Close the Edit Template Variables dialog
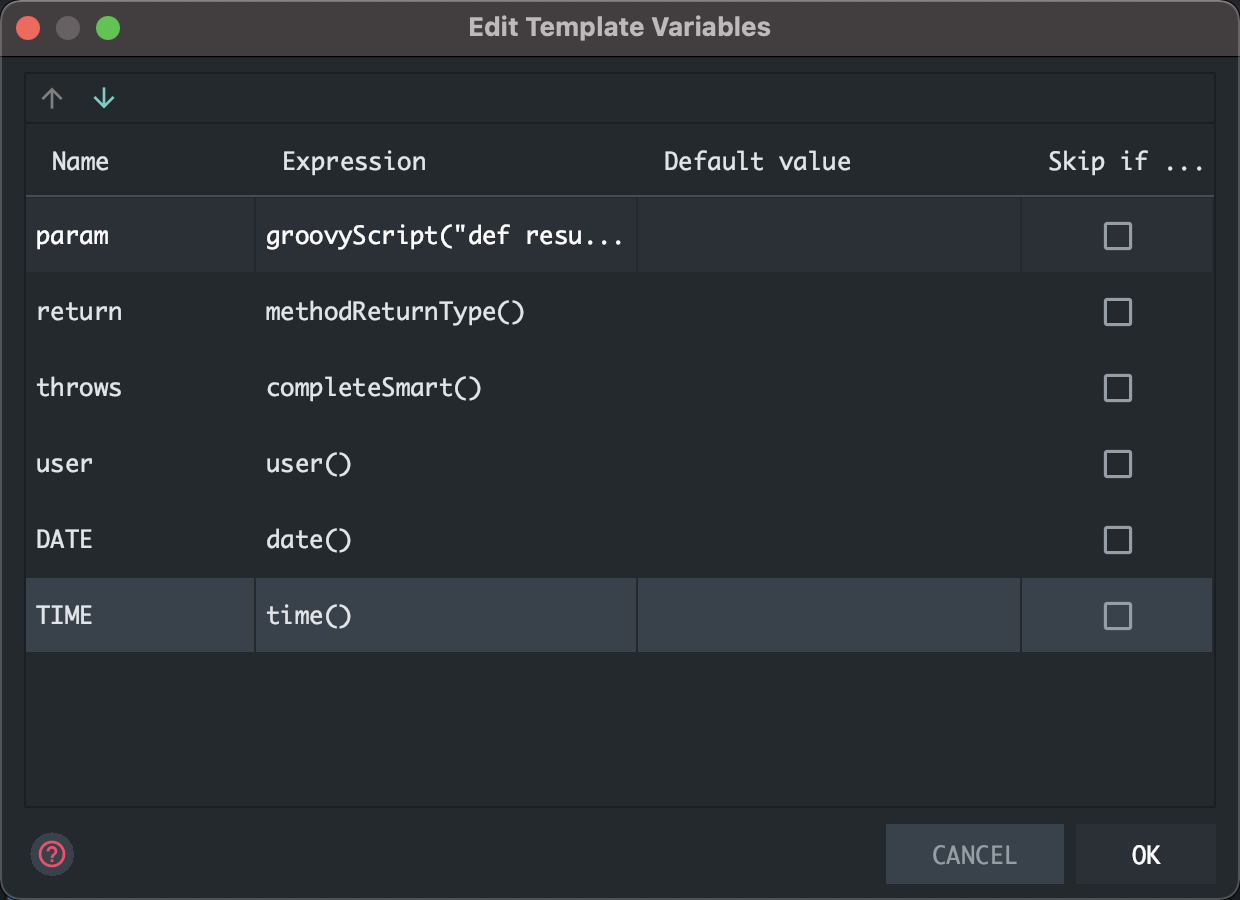Image resolution: width=1240 pixels, height=900 pixels. point(28,28)
